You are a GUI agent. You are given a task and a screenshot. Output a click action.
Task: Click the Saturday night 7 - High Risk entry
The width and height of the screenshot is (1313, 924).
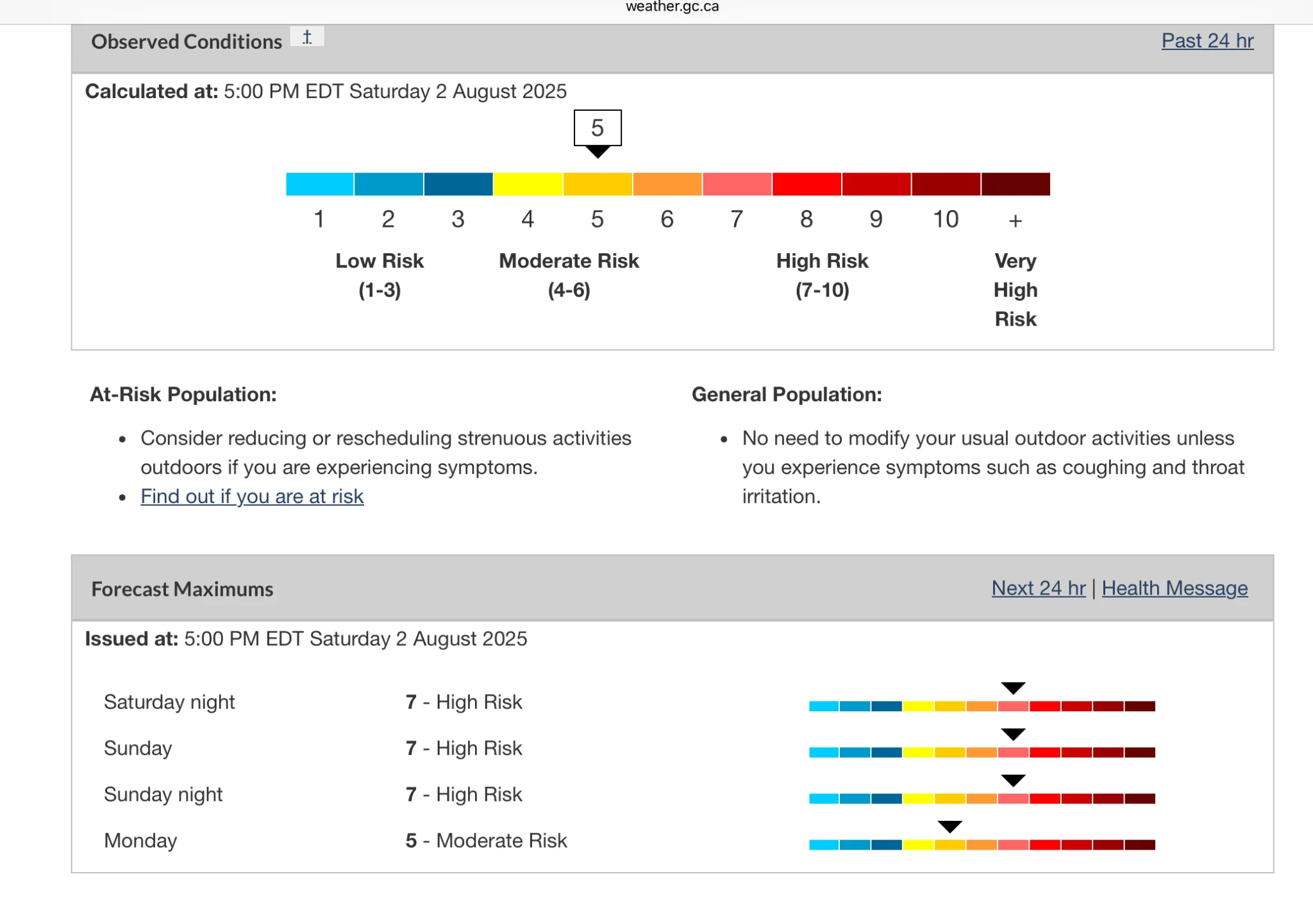[x=464, y=702]
